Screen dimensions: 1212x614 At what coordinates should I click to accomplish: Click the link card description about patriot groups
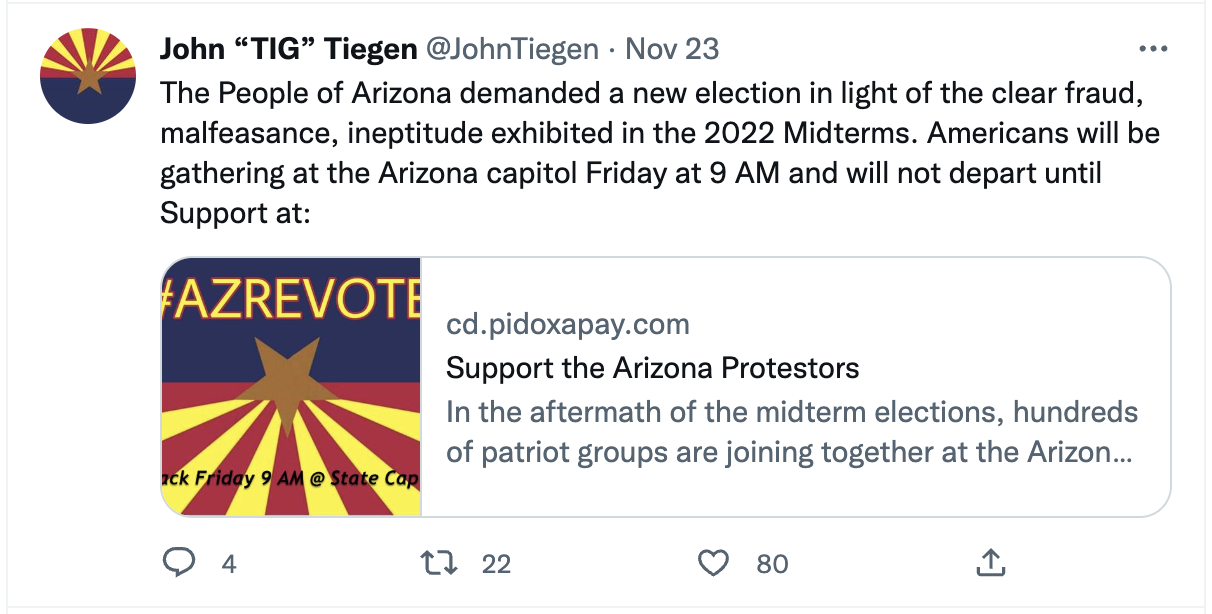(x=792, y=432)
